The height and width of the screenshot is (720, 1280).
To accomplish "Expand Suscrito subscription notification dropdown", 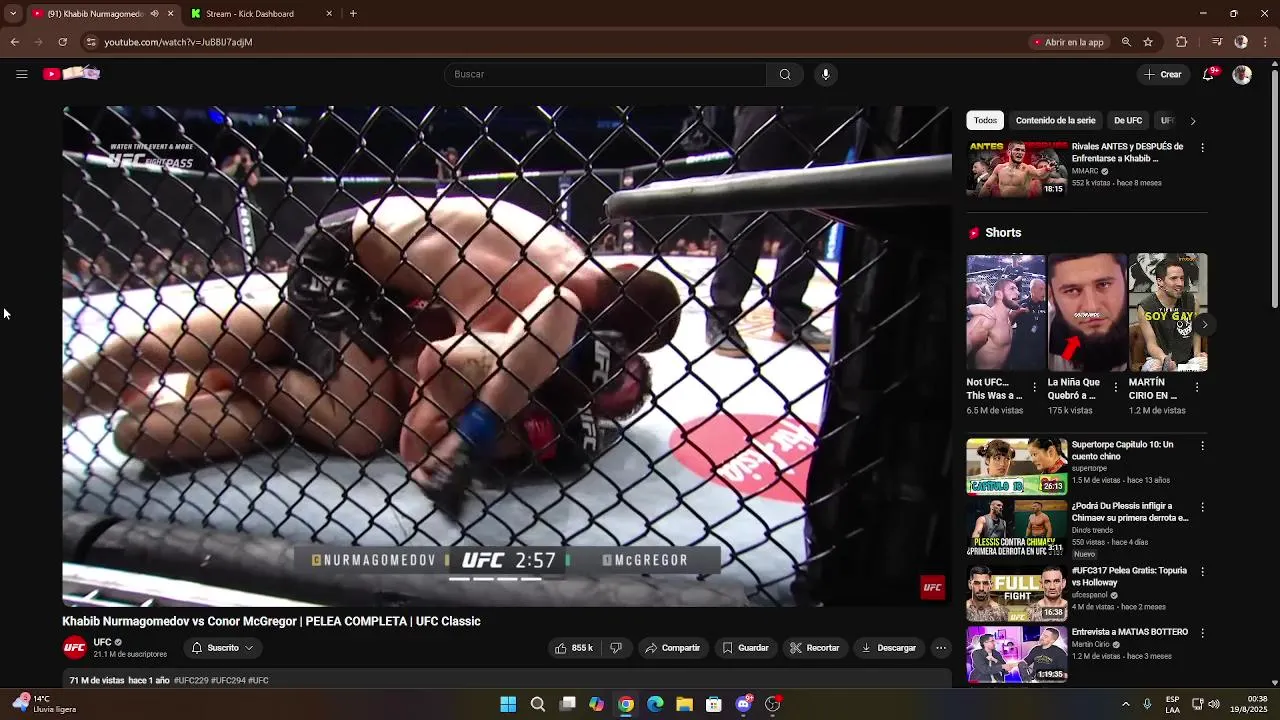I will tap(223, 648).
